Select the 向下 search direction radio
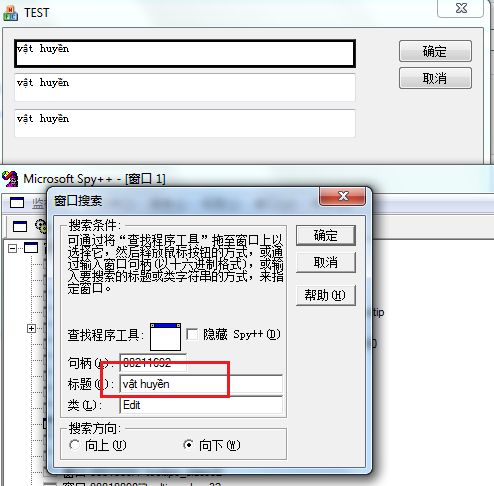This screenshot has width=494, height=486. click(188, 445)
